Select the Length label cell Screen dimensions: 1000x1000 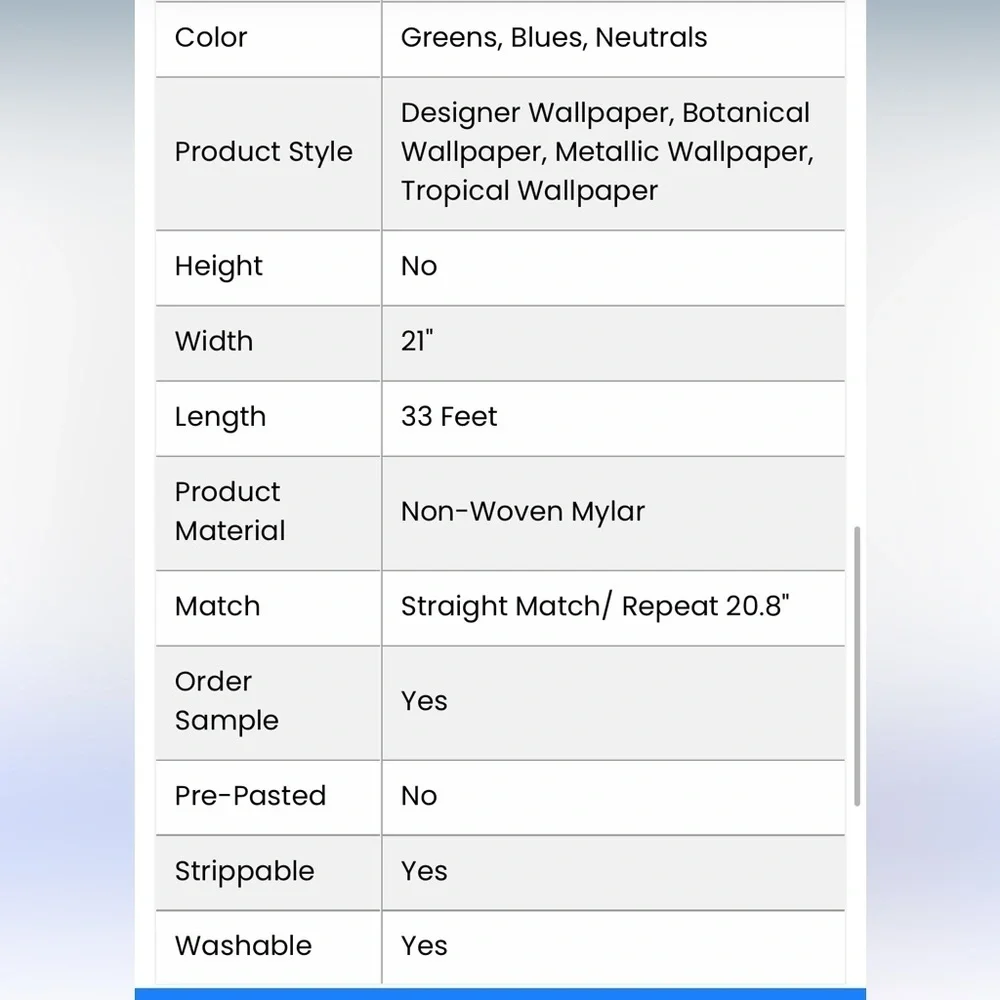[268, 418]
